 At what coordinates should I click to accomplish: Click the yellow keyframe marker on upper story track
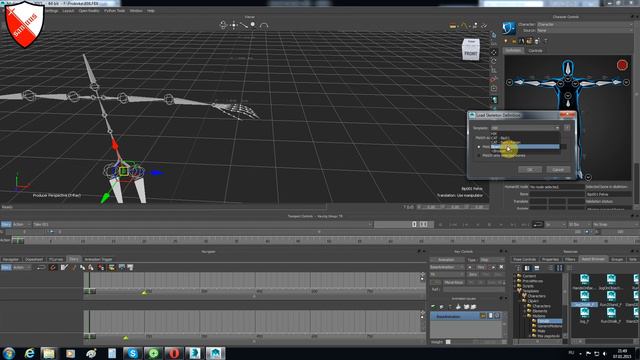144,292
